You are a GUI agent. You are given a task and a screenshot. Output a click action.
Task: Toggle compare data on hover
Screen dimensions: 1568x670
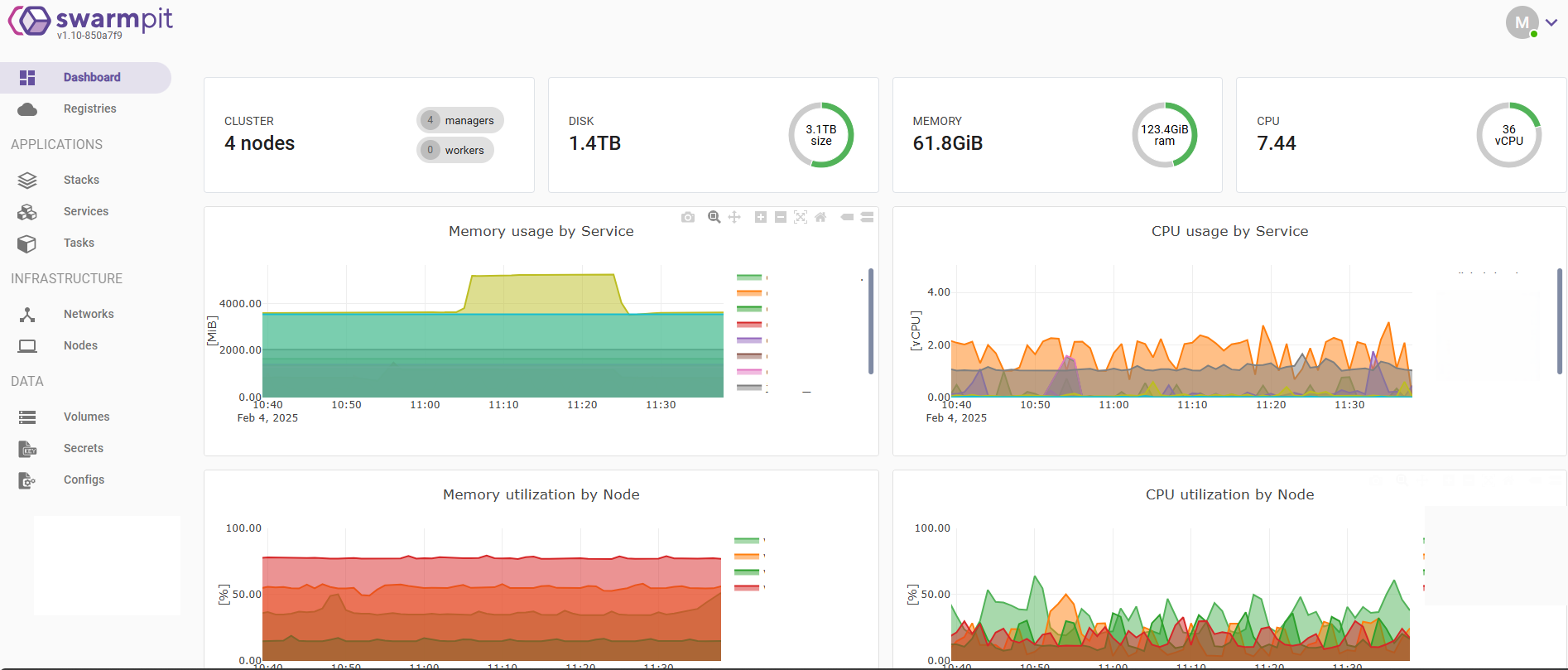click(x=867, y=217)
